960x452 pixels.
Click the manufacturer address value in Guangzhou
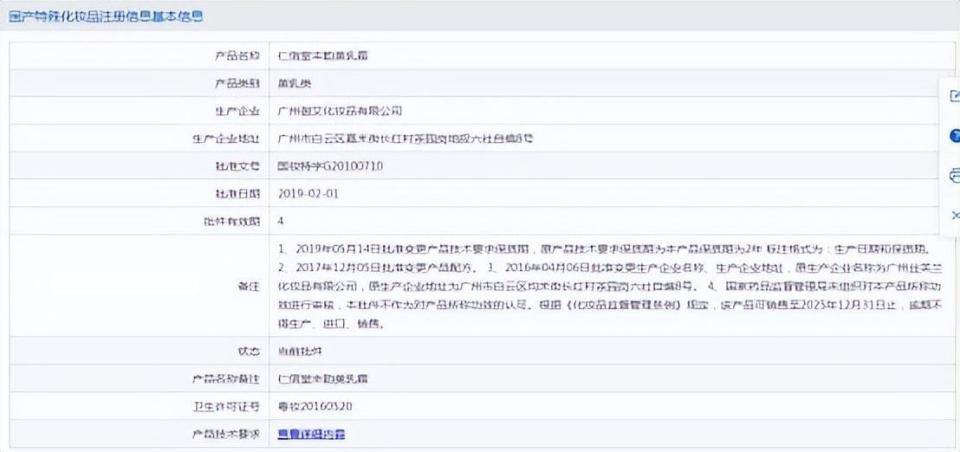[x=405, y=138]
